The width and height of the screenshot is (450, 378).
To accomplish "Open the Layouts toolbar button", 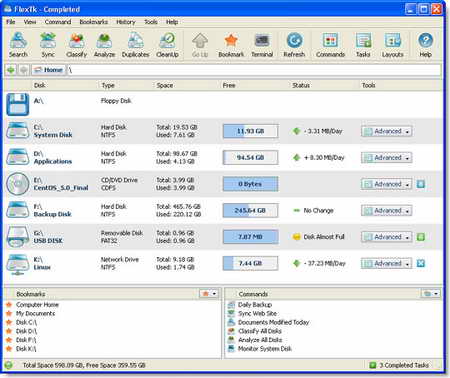I will [x=393, y=45].
